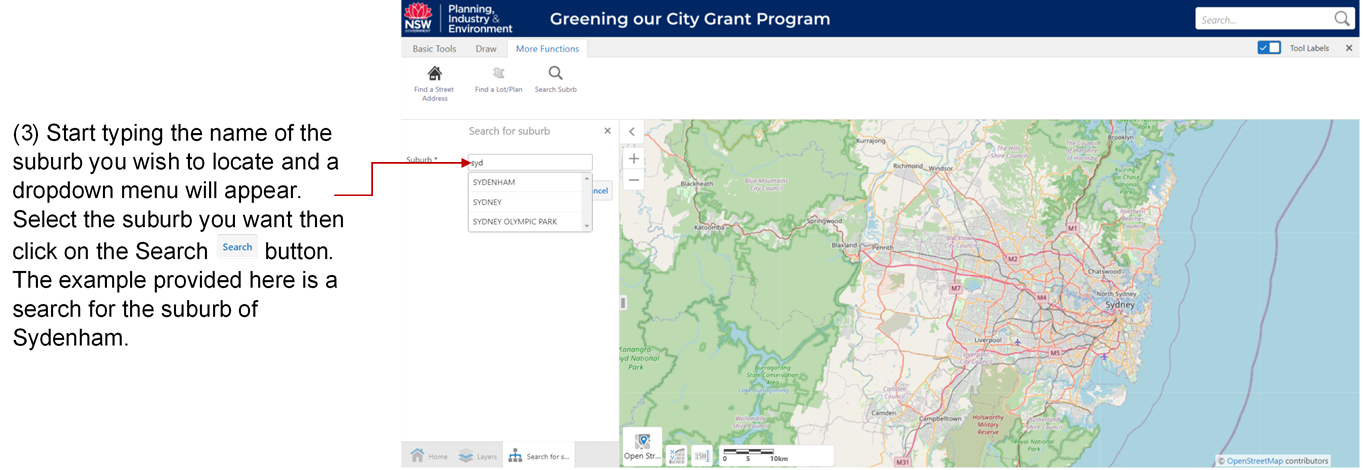Close the Search for suburb panel
This screenshot has height=470, width=1363.
[607, 131]
